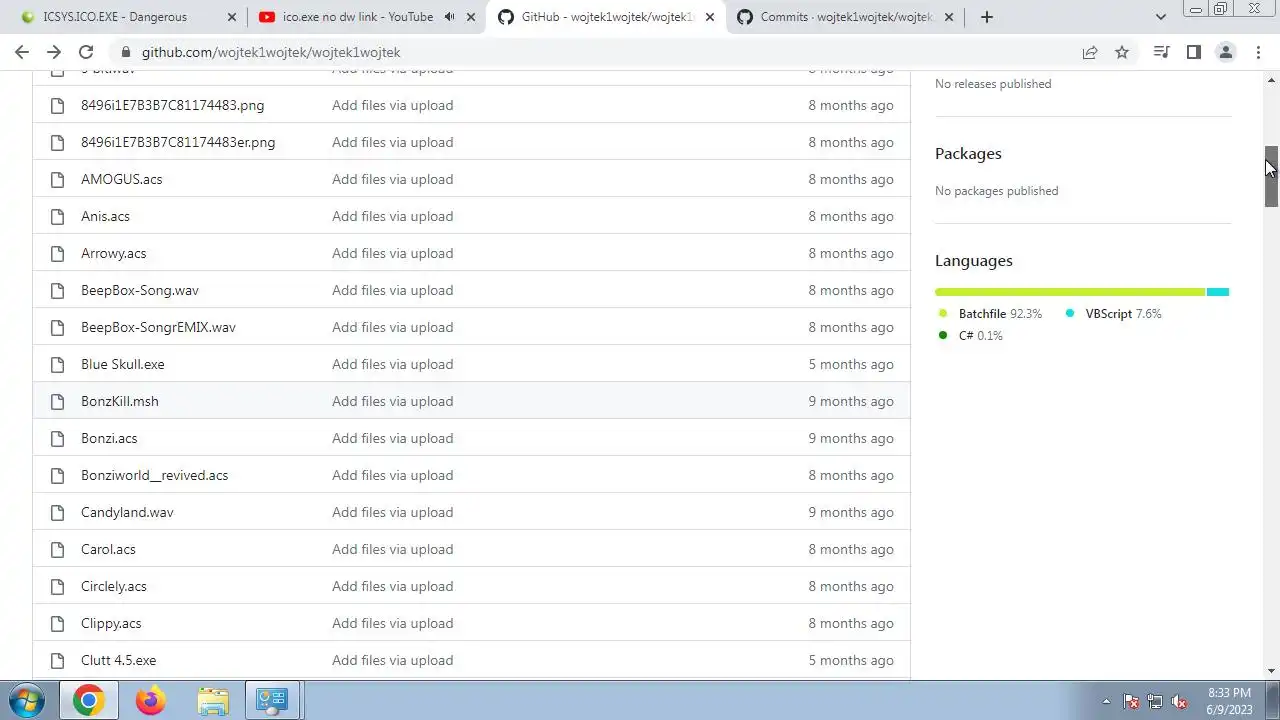The height and width of the screenshot is (720, 1280).
Task: Click the Packages heading link
Action: (968, 153)
